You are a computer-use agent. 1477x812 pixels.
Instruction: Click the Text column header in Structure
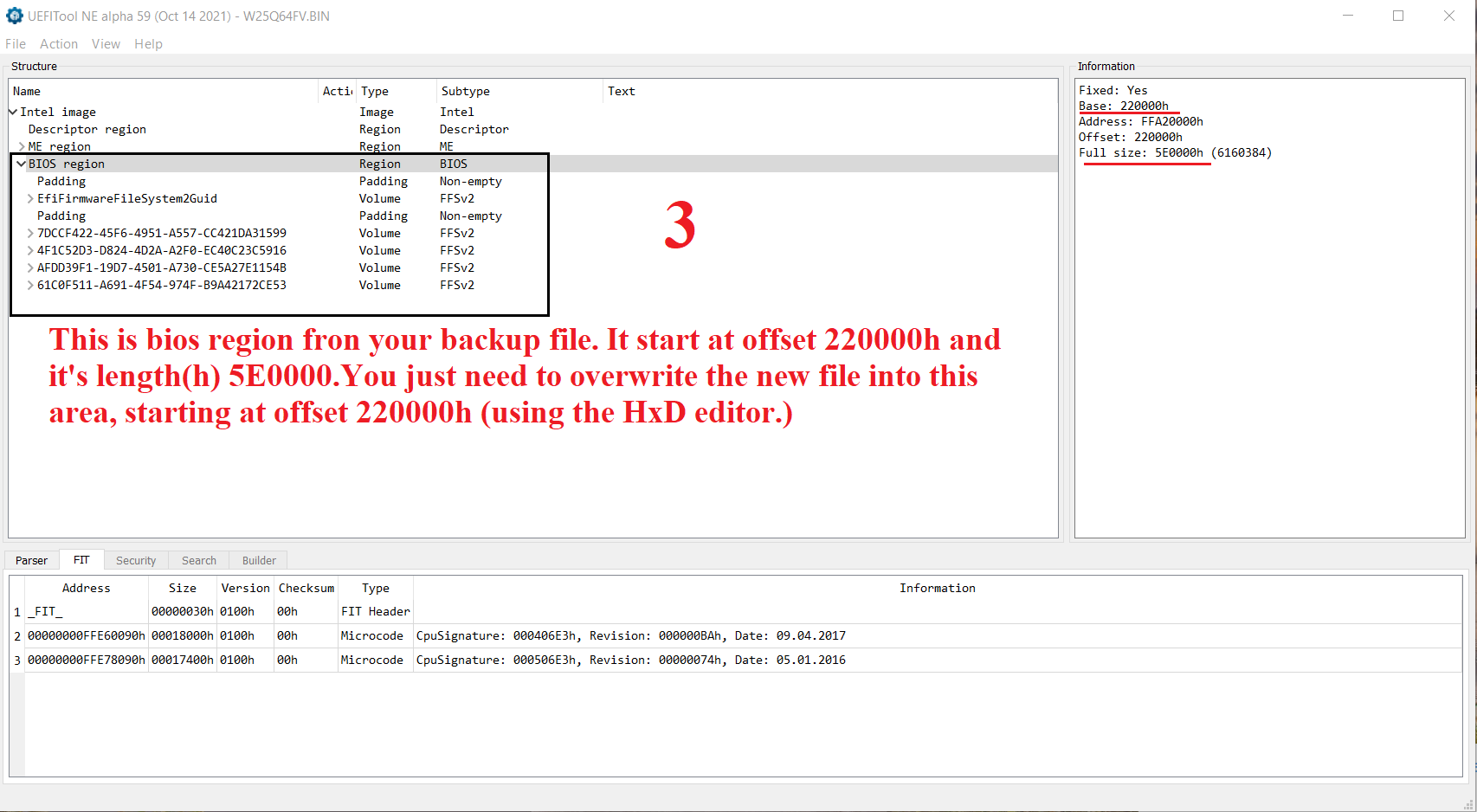[x=829, y=91]
